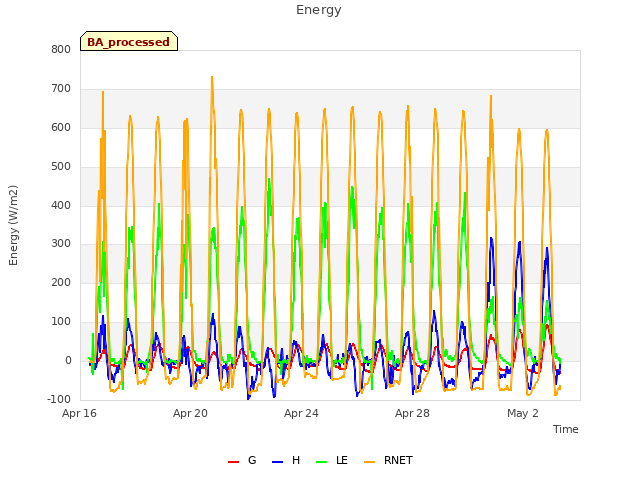The height and width of the screenshot is (480, 640).
Task: Click the BA_processed annotation label
Action: pyautogui.click(x=129, y=42)
